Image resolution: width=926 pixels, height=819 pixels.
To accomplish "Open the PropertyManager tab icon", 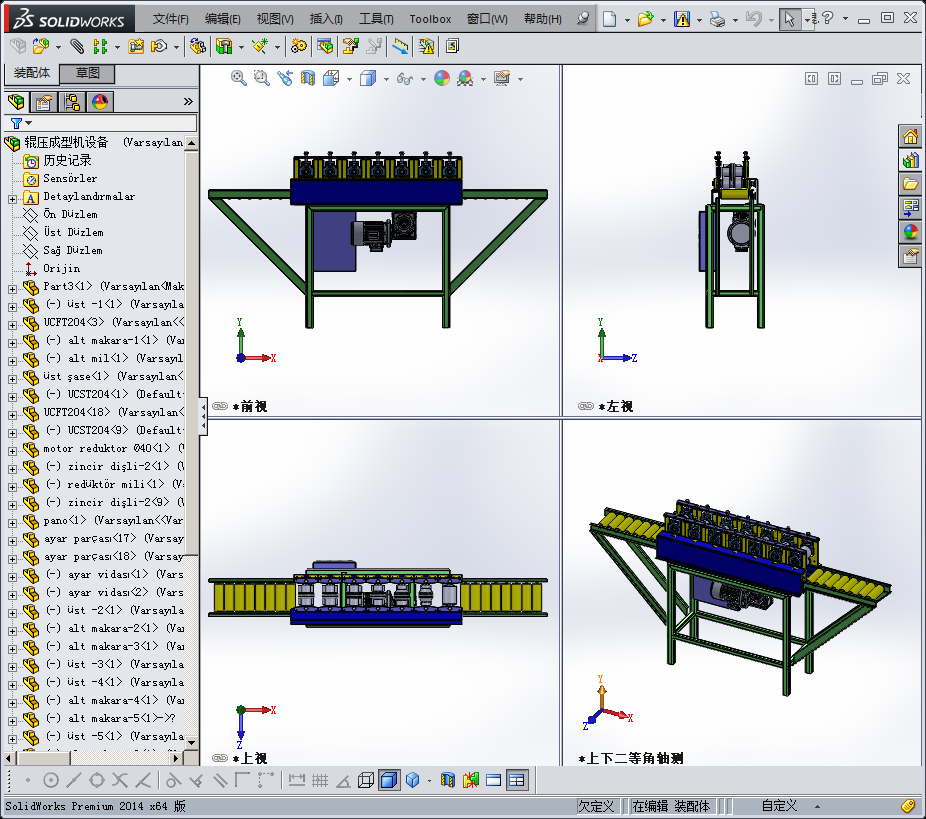I will tap(44, 102).
